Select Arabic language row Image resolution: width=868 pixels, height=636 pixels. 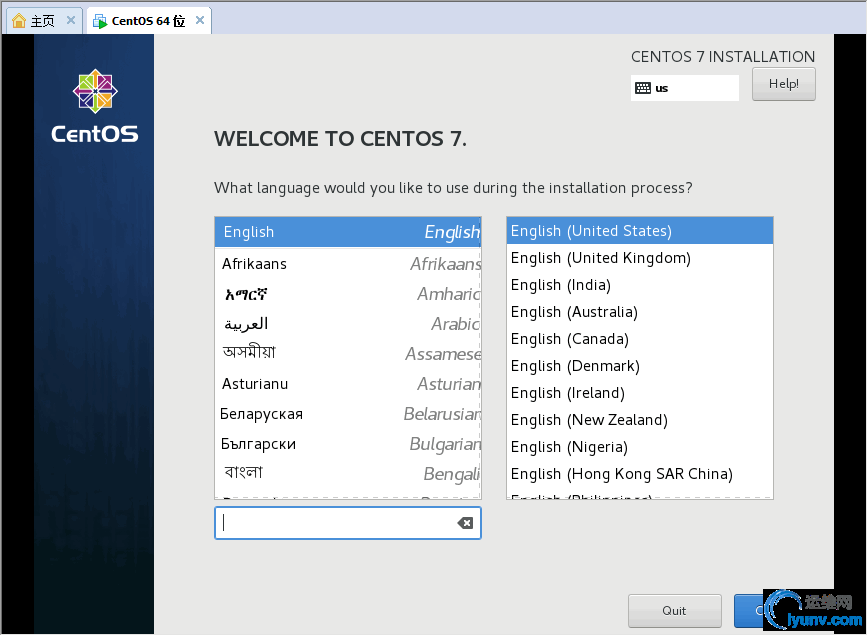(x=348, y=324)
